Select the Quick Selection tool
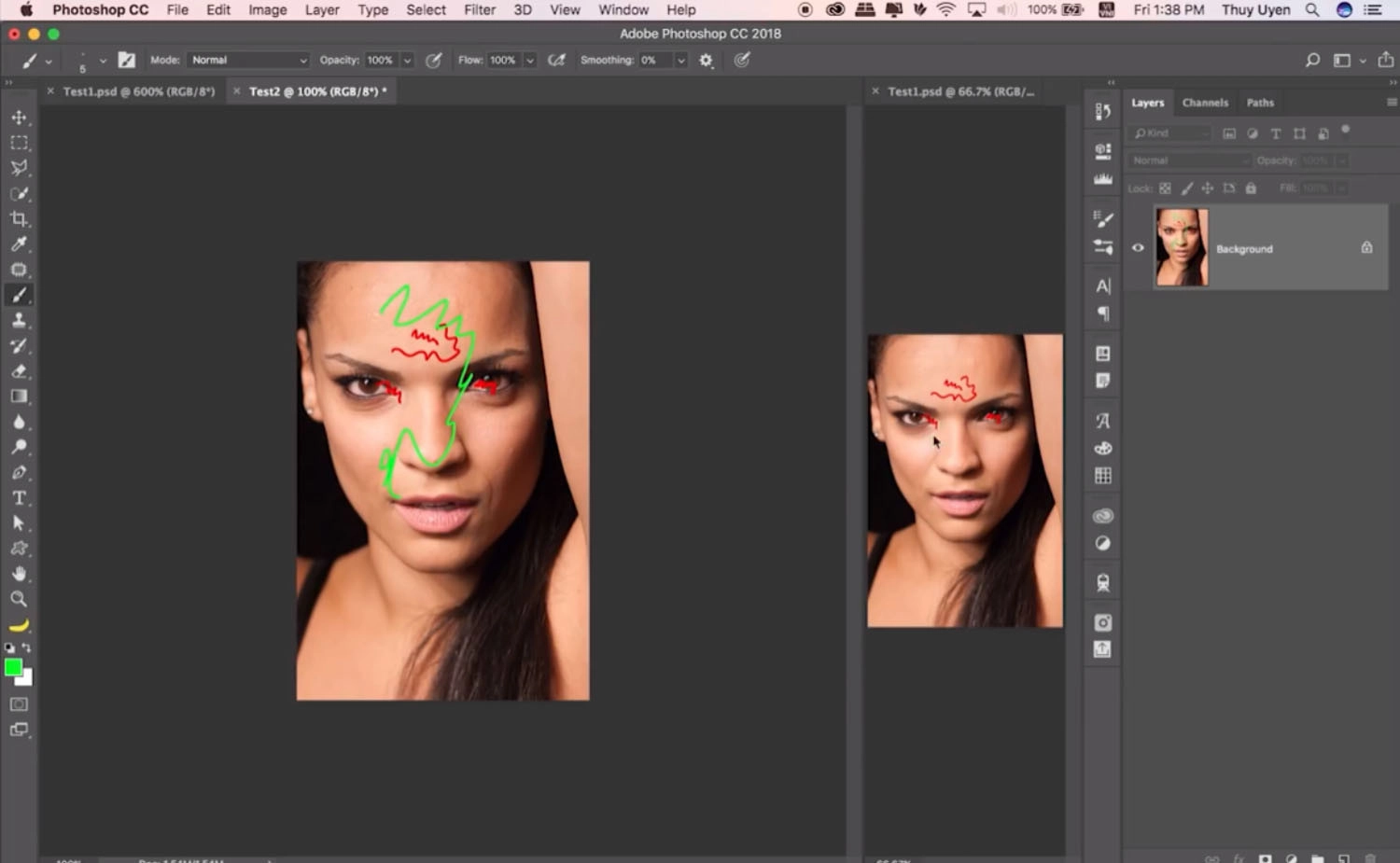 [x=19, y=193]
